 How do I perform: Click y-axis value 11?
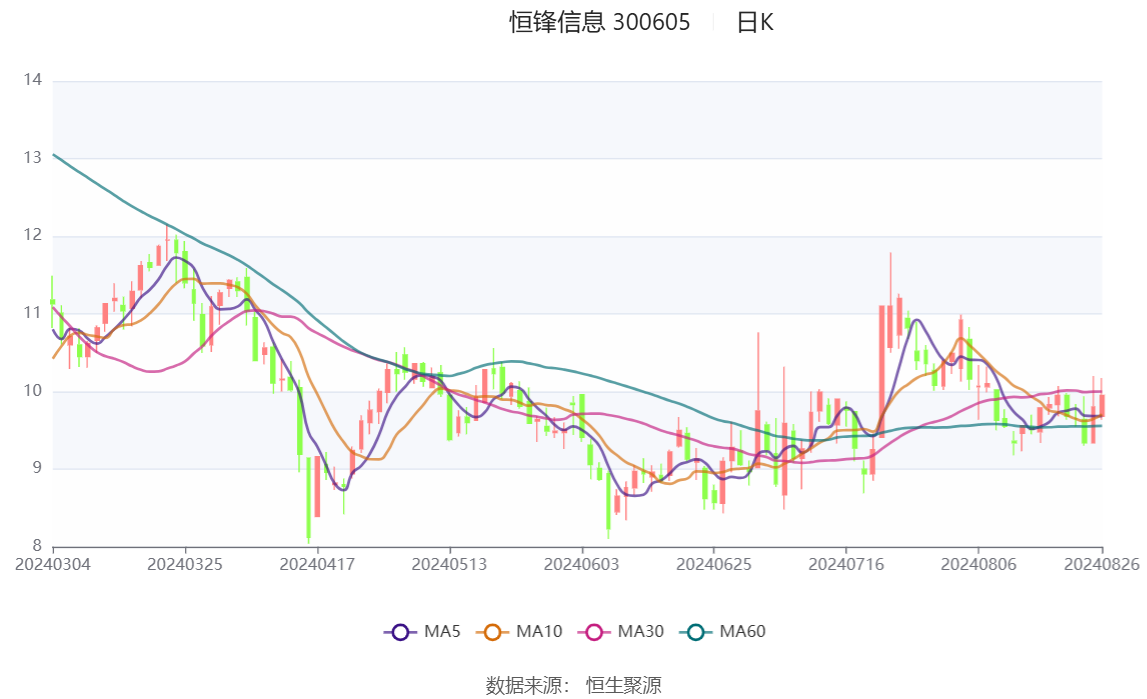(33, 313)
